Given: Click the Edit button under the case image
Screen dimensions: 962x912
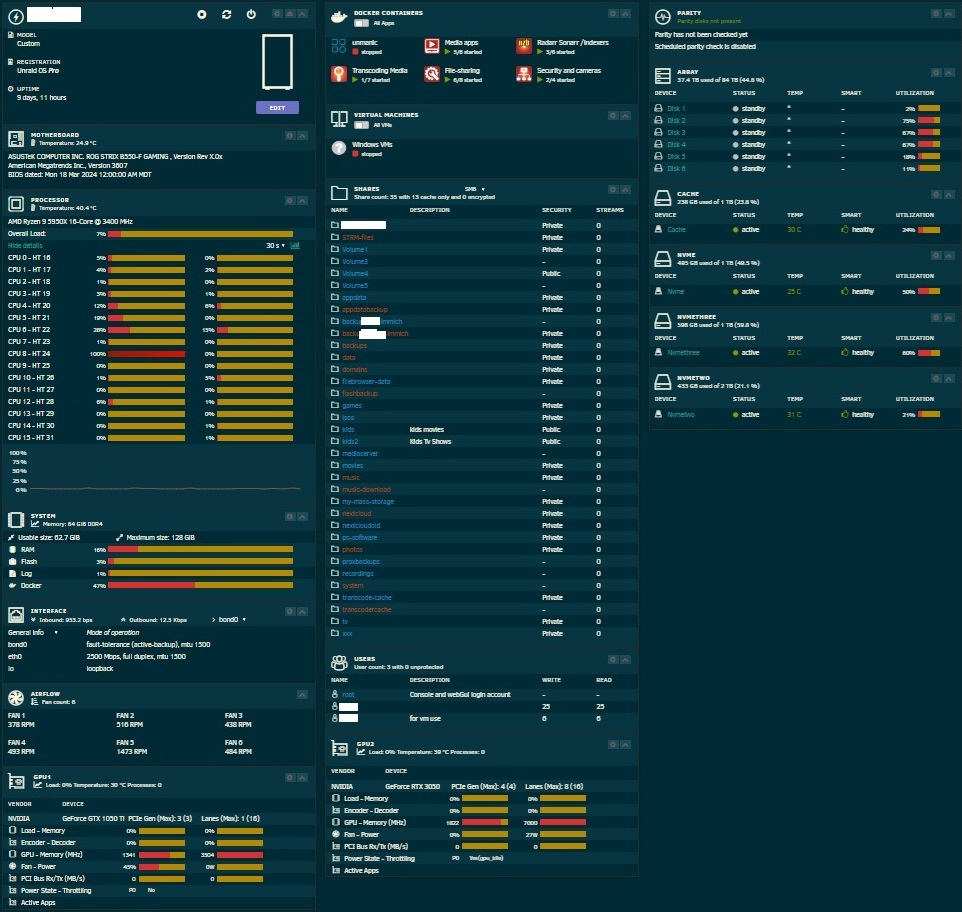Looking at the screenshot, I should click(x=277, y=108).
